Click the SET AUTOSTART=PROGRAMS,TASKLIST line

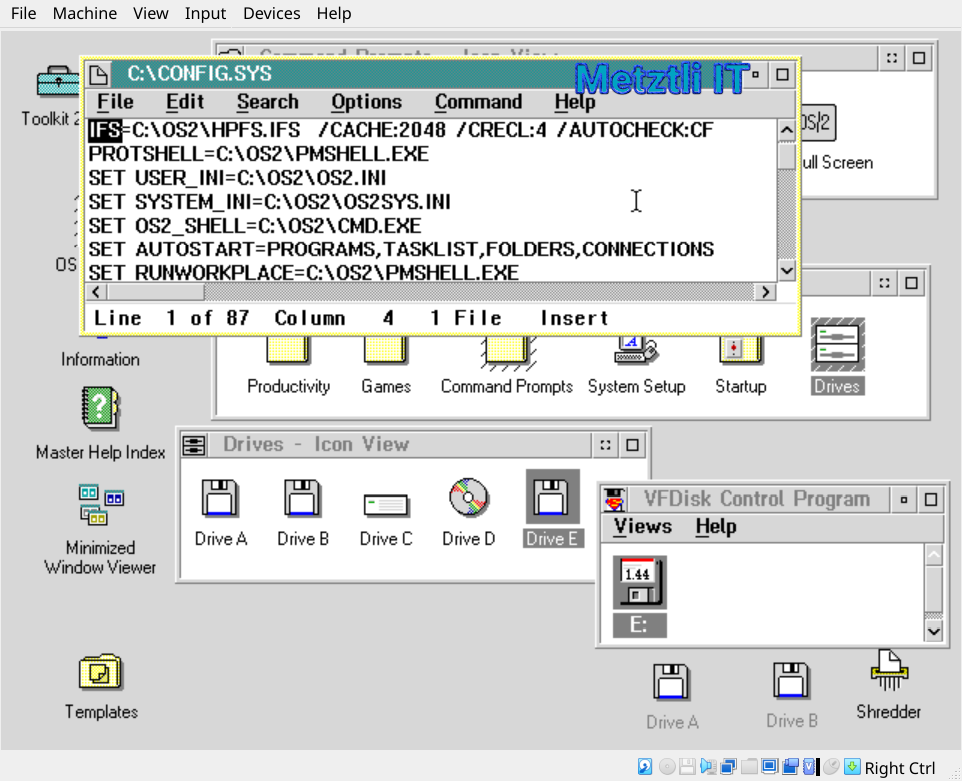coord(401,249)
